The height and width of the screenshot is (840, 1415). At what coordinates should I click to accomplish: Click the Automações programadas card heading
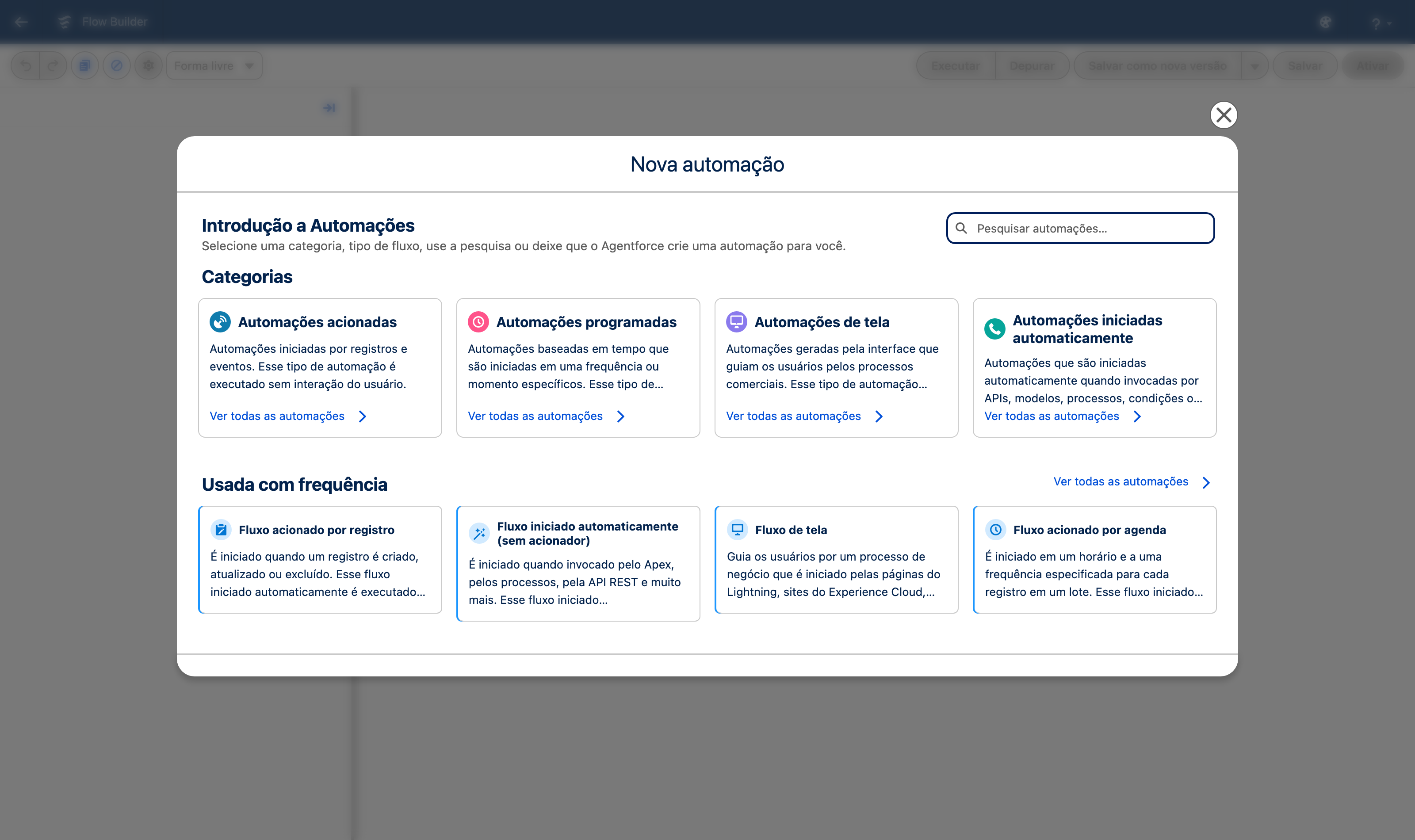pos(586,322)
